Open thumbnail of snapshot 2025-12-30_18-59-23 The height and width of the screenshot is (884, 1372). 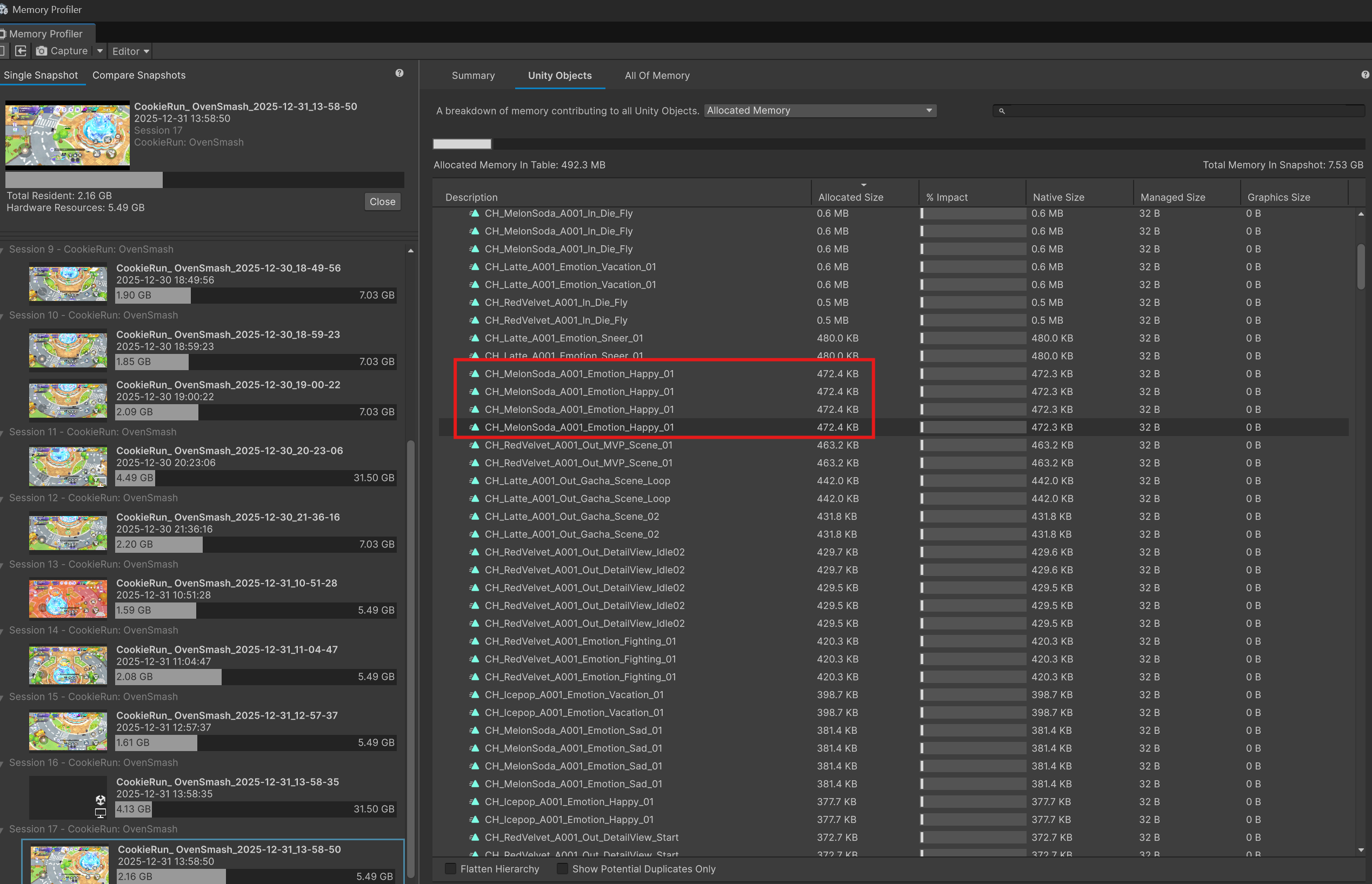tap(68, 350)
